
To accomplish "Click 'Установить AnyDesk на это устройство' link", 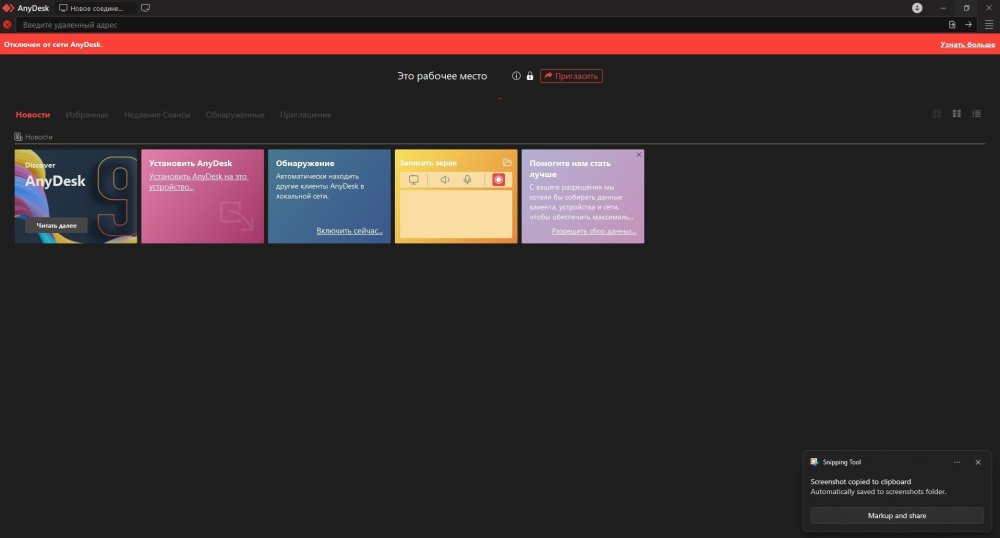I will point(198,182).
